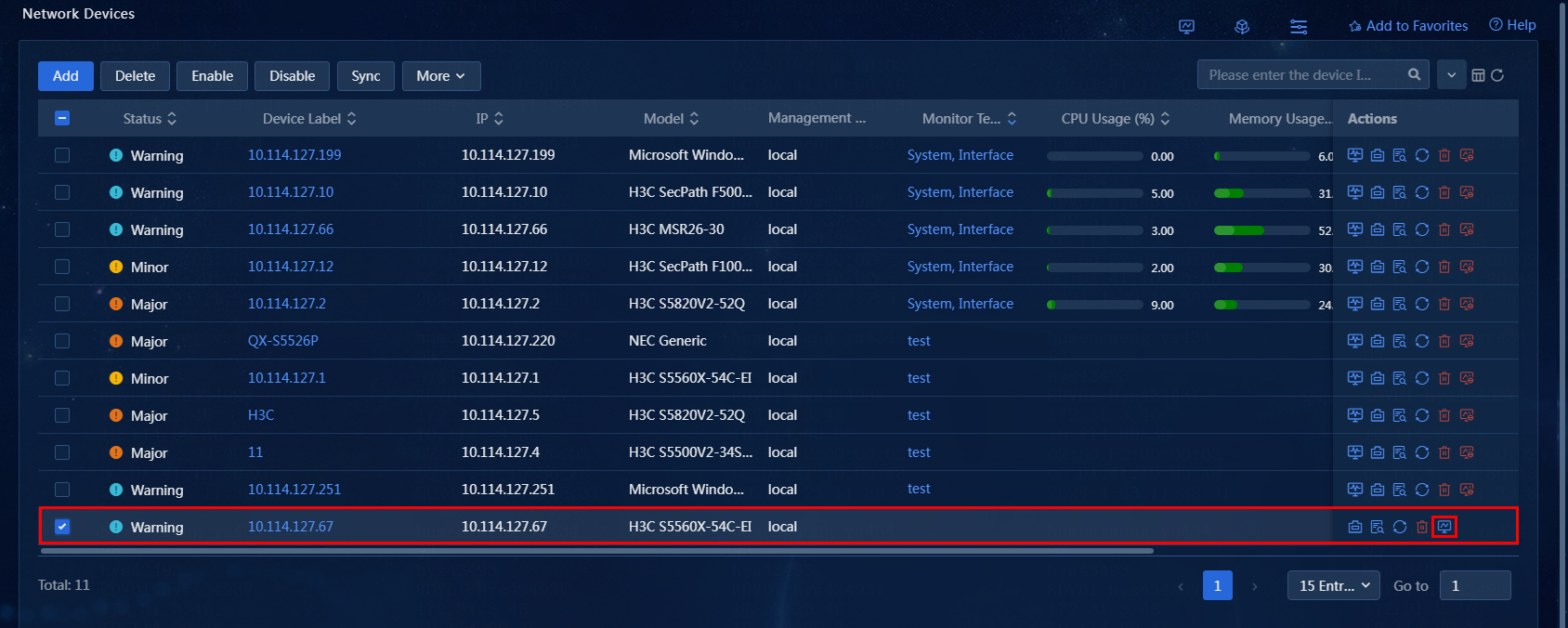Check the box for 10.114.127.251 row
The width and height of the screenshot is (1568, 628).
click(x=62, y=490)
